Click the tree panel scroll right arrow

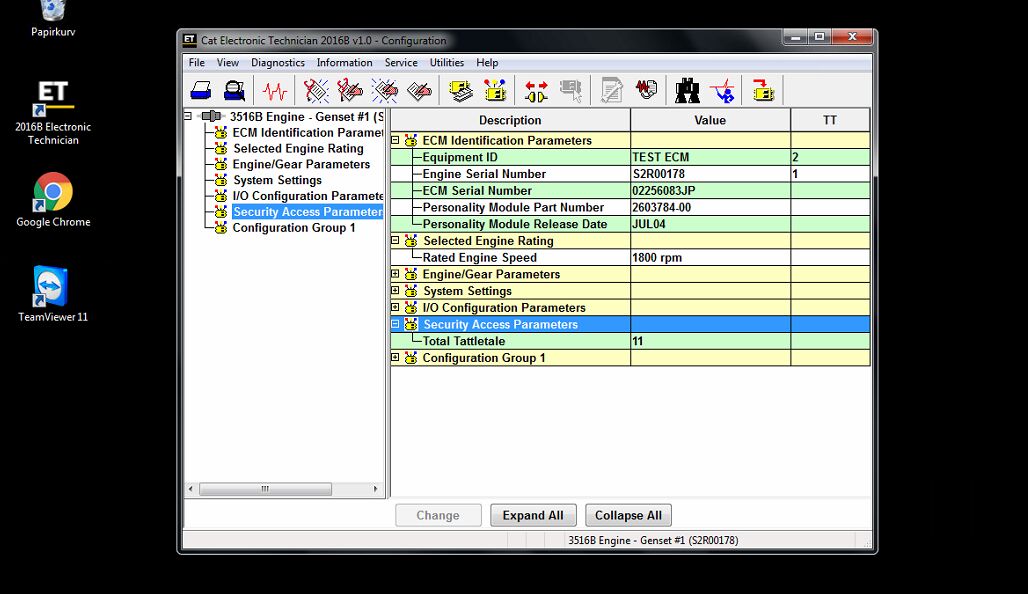376,489
